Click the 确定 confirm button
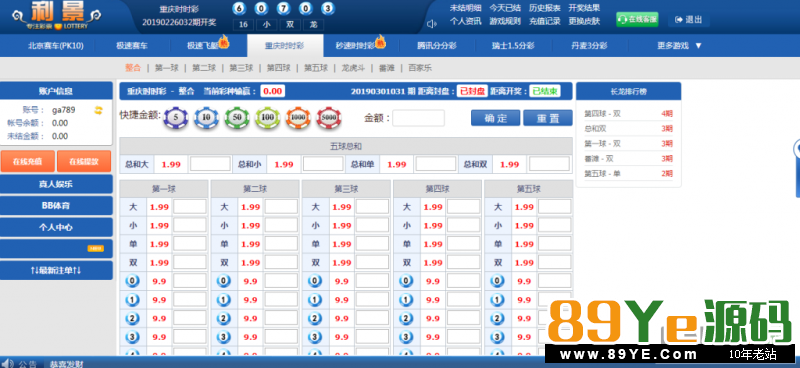This screenshot has width=800, height=368. point(495,118)
